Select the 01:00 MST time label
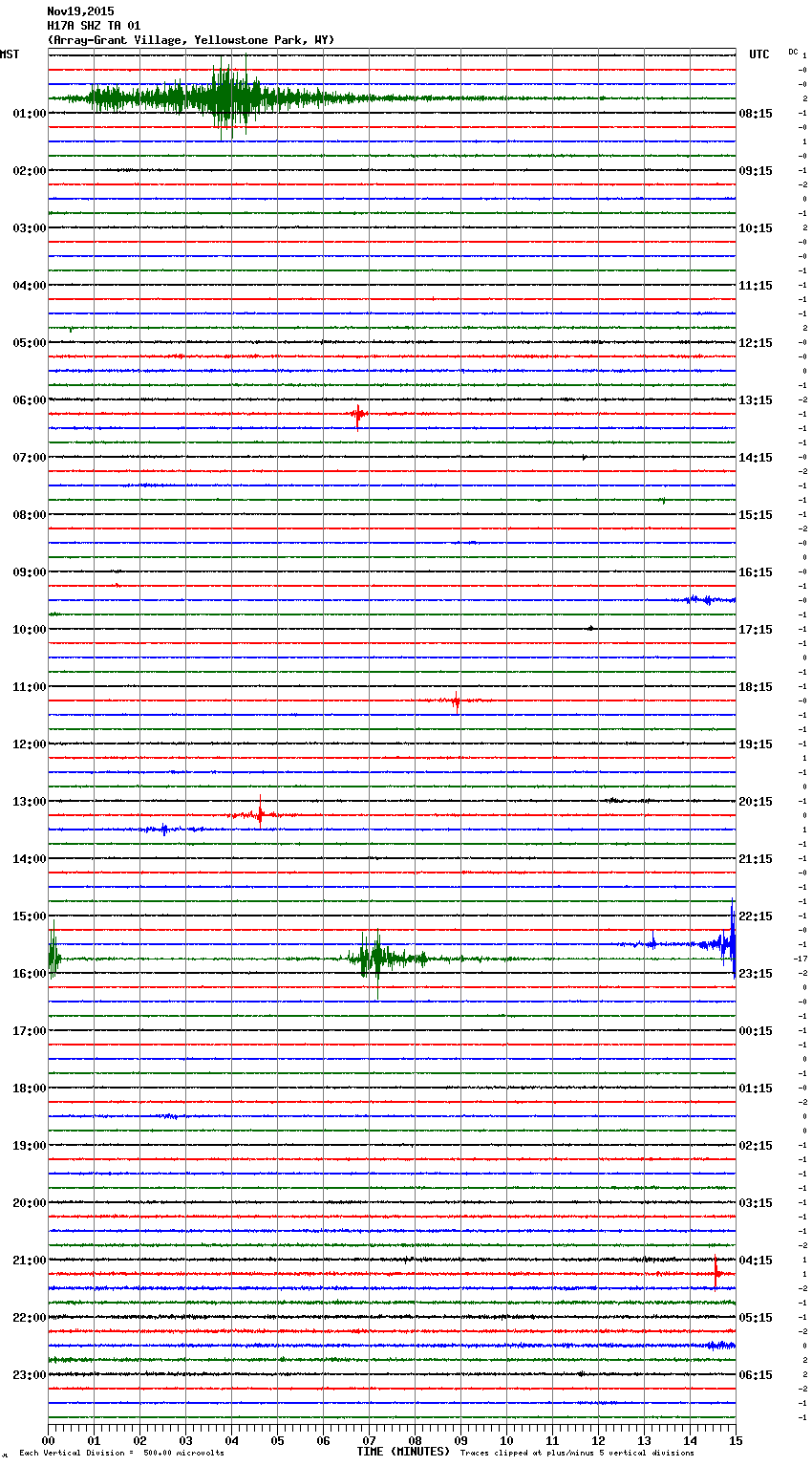The width and height of the screenshot is (812, 1466). point(30,114)
